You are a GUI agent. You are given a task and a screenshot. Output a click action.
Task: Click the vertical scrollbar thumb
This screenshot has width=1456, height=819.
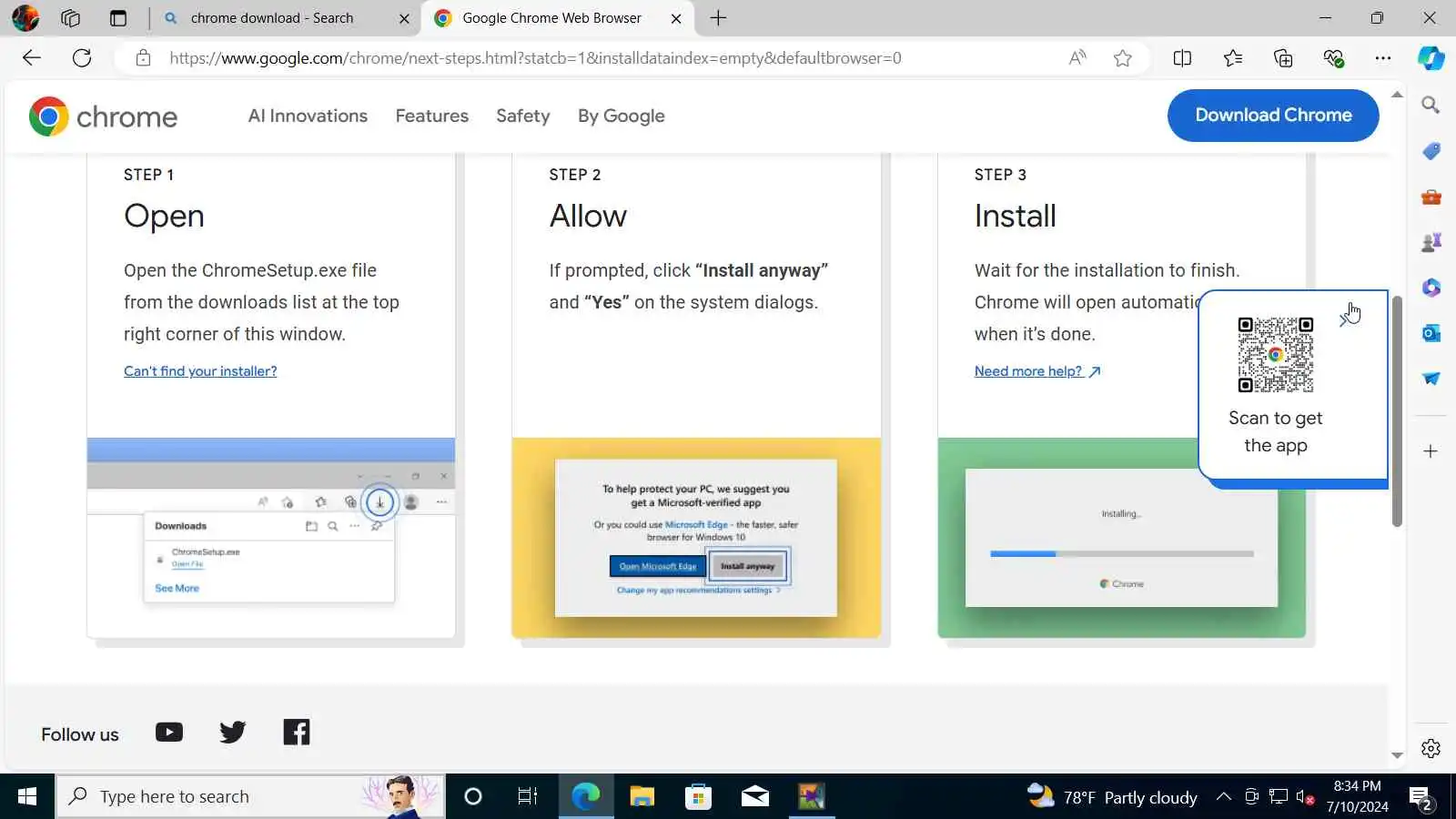pyautogui.click(x=1397, y=410)
